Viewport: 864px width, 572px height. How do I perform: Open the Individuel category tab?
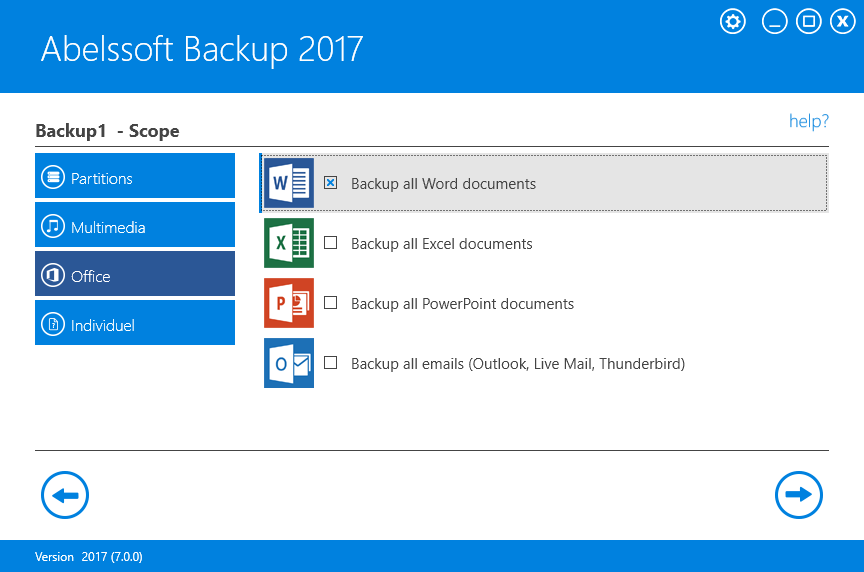click(135, 325)
